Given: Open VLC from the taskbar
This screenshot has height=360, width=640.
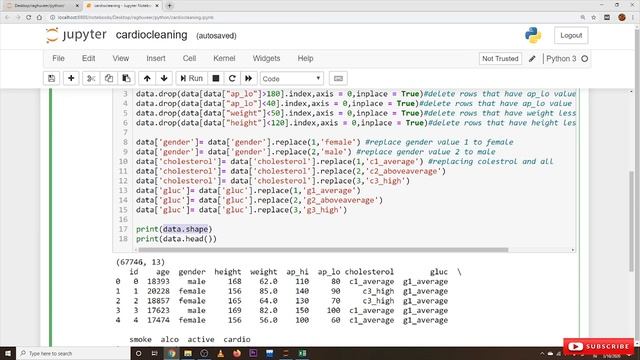Looking at the screenshot, I should pyautogui.click(x=220, y=353).
